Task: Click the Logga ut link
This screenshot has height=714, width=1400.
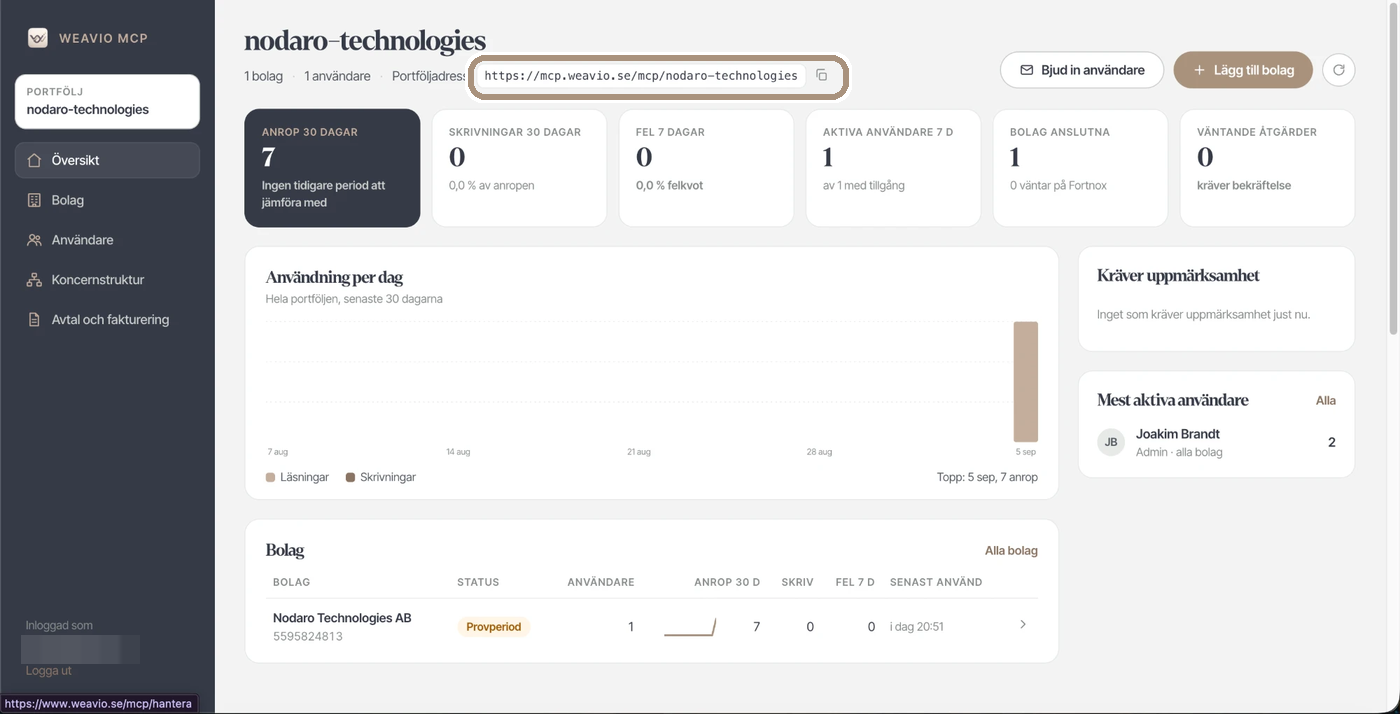Action: [x=49, y=671]
